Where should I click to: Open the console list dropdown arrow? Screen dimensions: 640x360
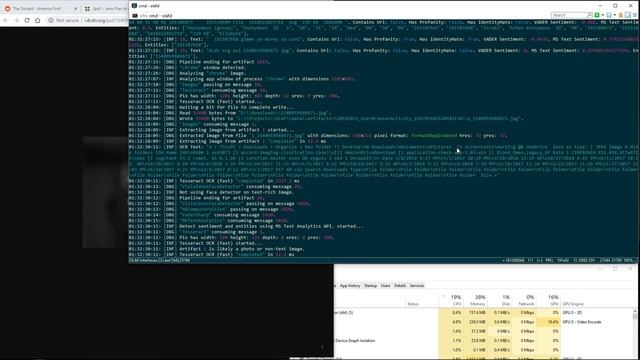(x=615, y=15)
